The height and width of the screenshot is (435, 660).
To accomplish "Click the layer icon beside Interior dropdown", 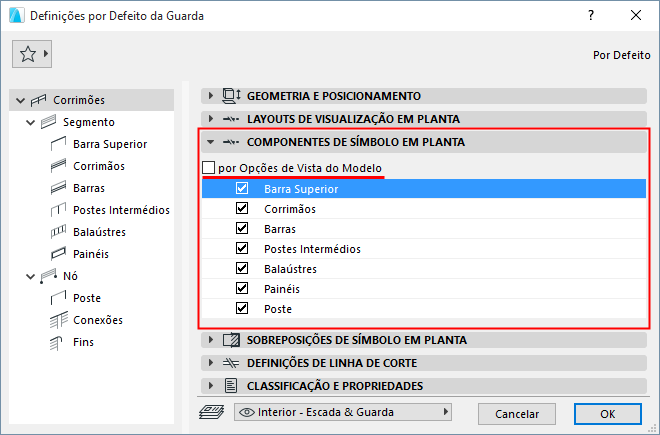I will (213, 412).
